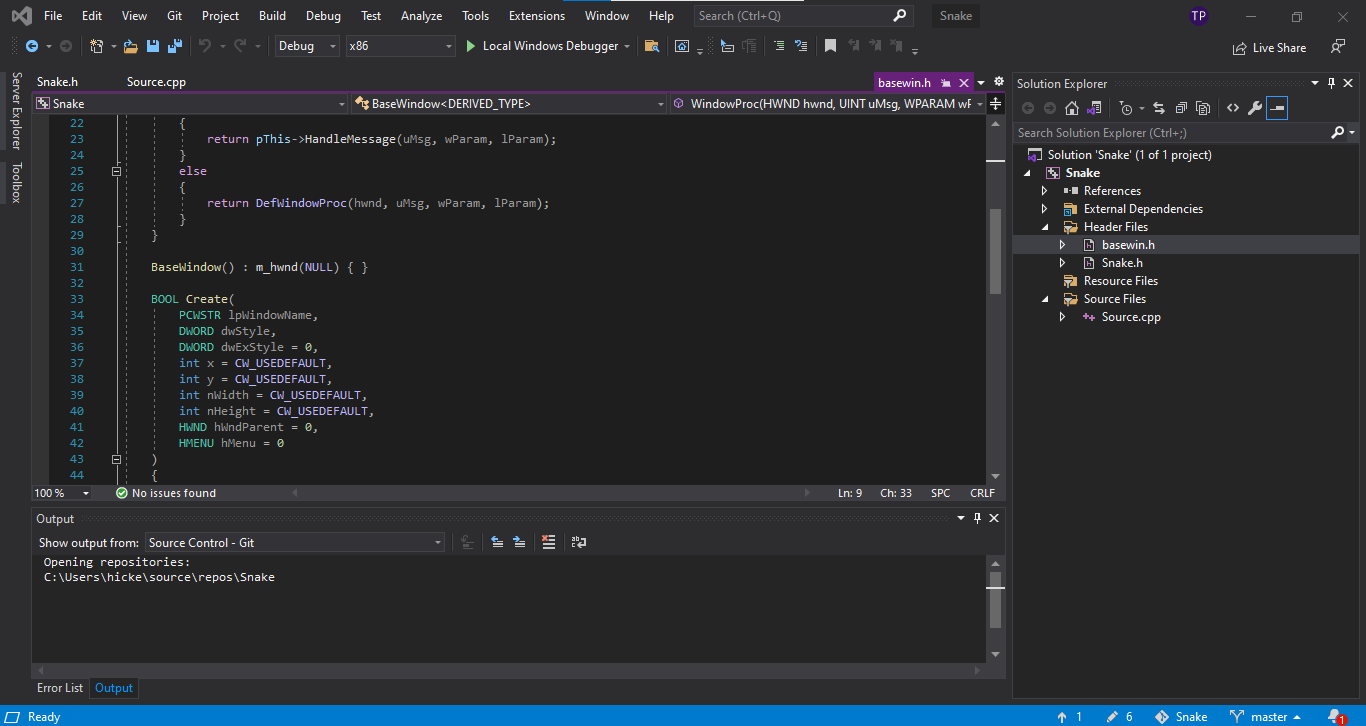Toggle Word Wrap in Output panel
The height and width of the screenshot is (726, 1366).
(x=578, y=542)
